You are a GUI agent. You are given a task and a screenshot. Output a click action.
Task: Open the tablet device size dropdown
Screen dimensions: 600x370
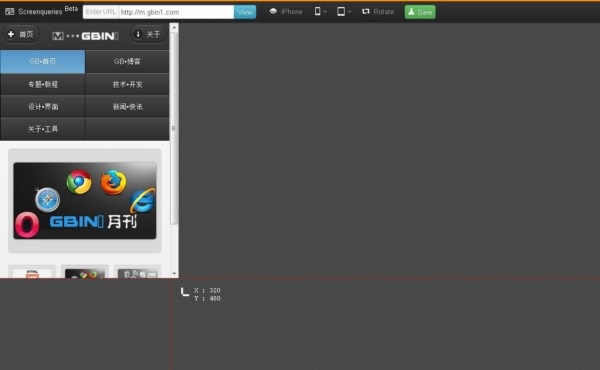click(x=343, y=11)
